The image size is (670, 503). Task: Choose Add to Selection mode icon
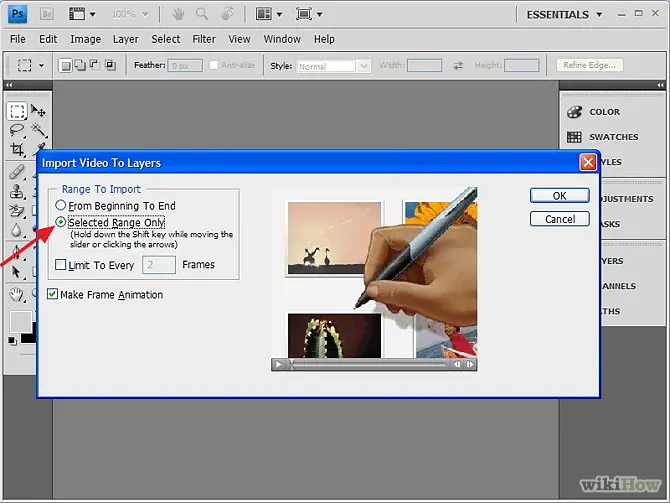[80, 65]
